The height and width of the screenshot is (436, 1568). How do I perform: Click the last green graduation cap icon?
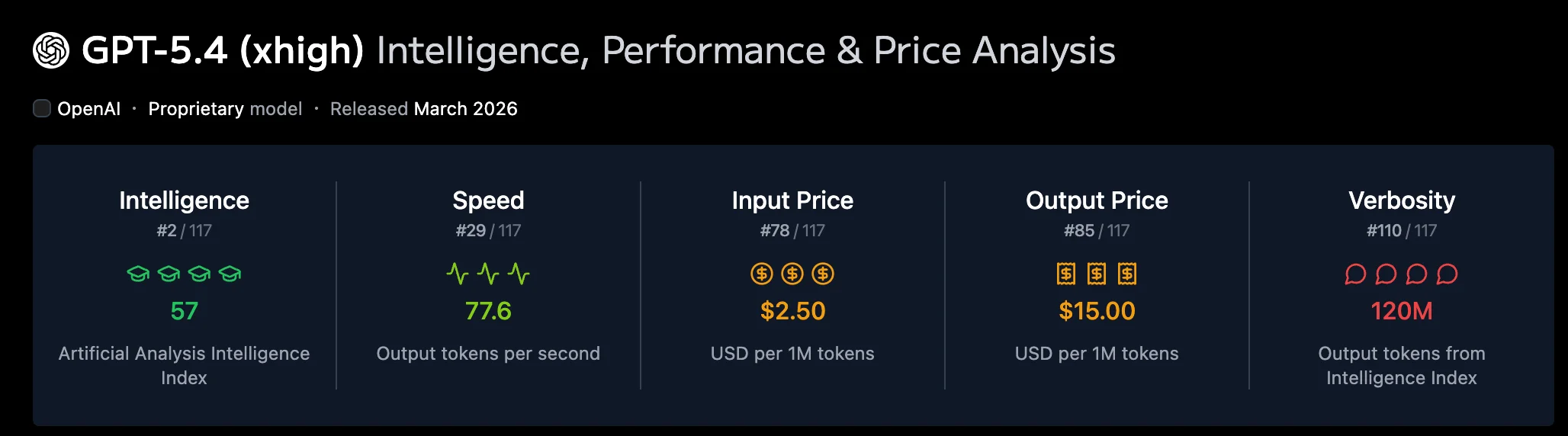coord(230,274)
